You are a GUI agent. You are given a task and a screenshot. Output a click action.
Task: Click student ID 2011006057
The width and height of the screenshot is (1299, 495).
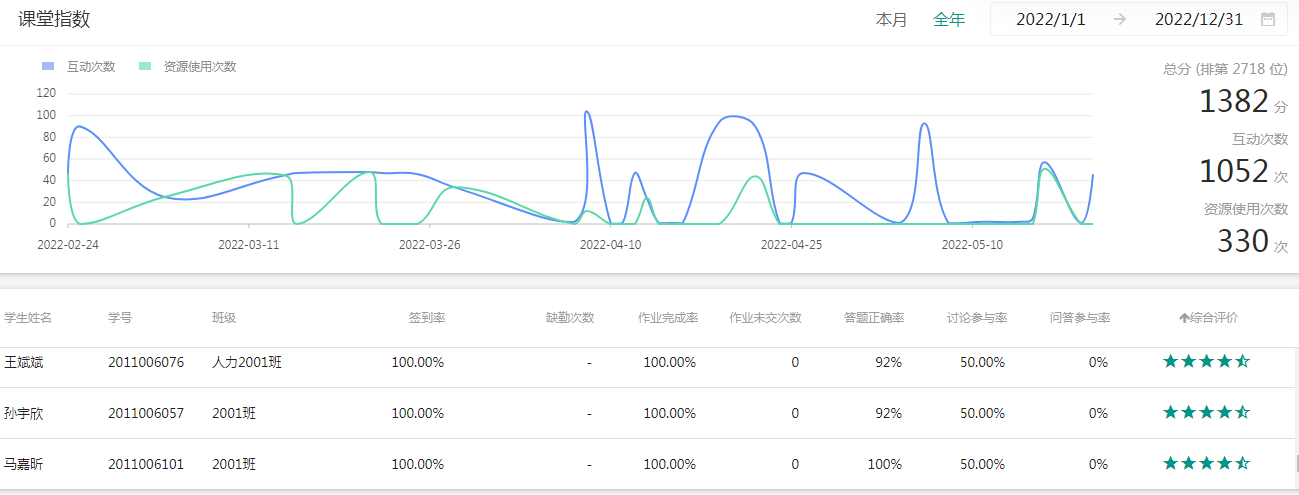pos(146,413)
